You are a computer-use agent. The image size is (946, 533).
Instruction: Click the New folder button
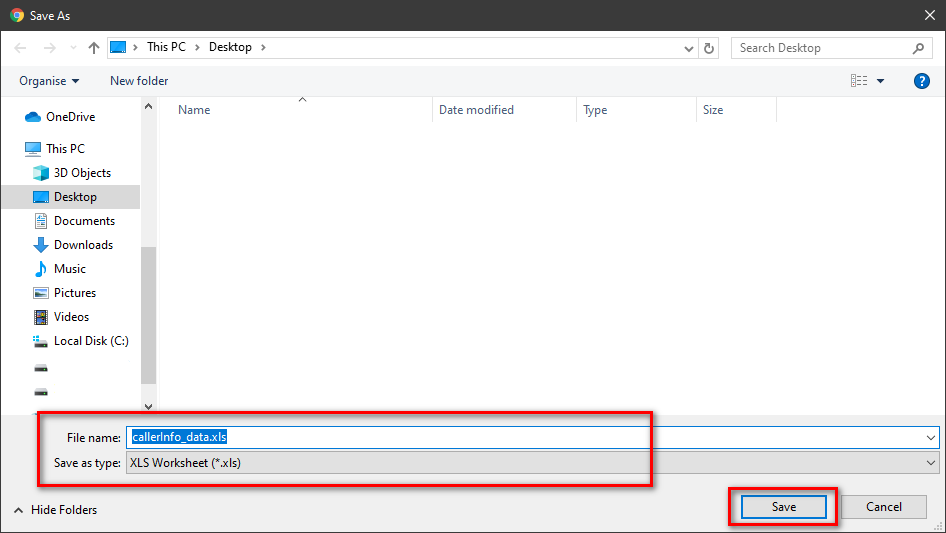coord(139,81)
